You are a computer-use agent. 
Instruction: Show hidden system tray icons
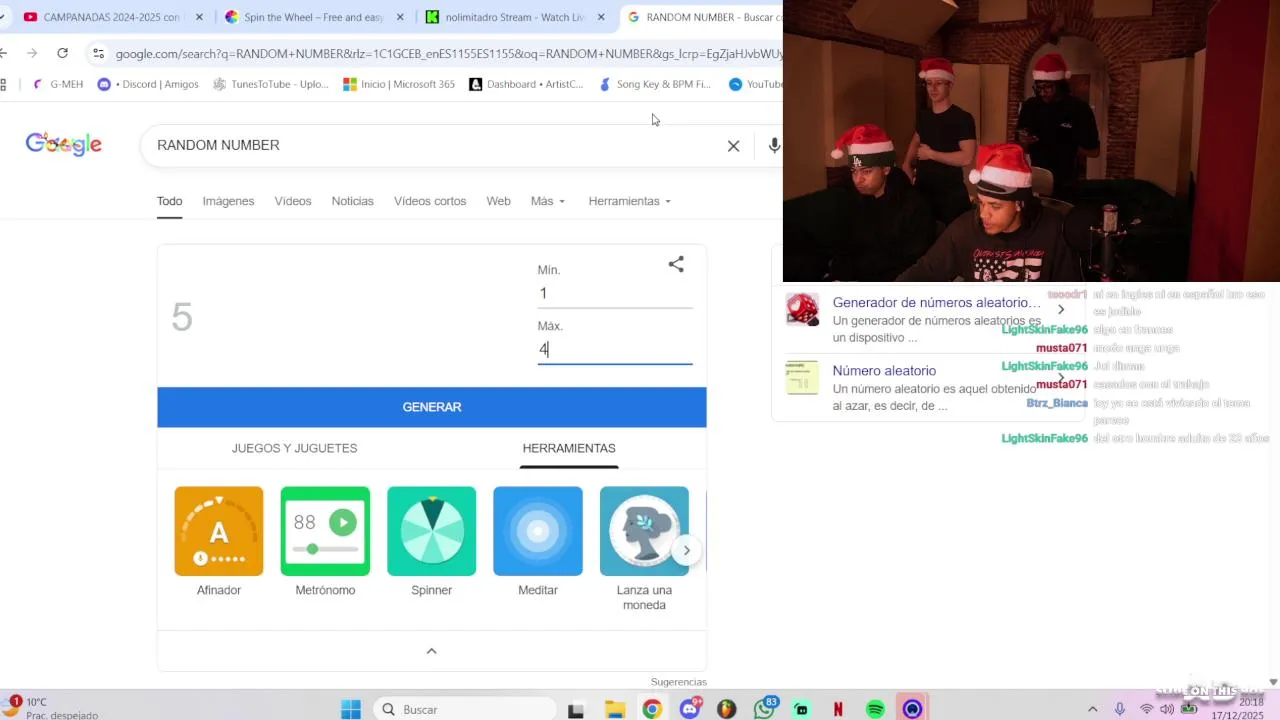pyautogui.click(x=1092, y=709)
